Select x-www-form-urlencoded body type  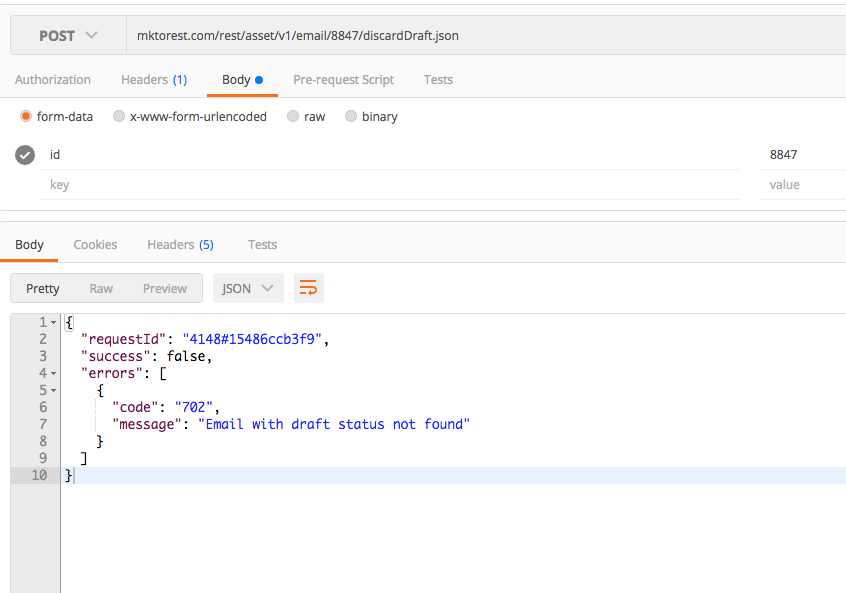click(120, 116)
